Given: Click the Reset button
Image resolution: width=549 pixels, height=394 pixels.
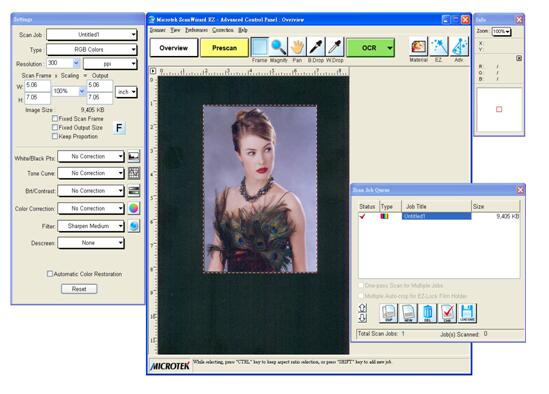Looking at the screenshot, I should point(79,289).
